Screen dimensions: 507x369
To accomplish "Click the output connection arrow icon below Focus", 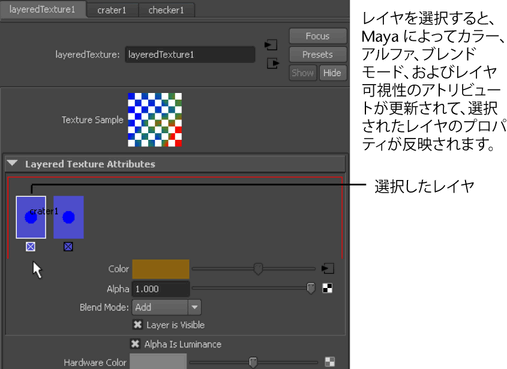I will pyautogui.click(x=273, y=63).
